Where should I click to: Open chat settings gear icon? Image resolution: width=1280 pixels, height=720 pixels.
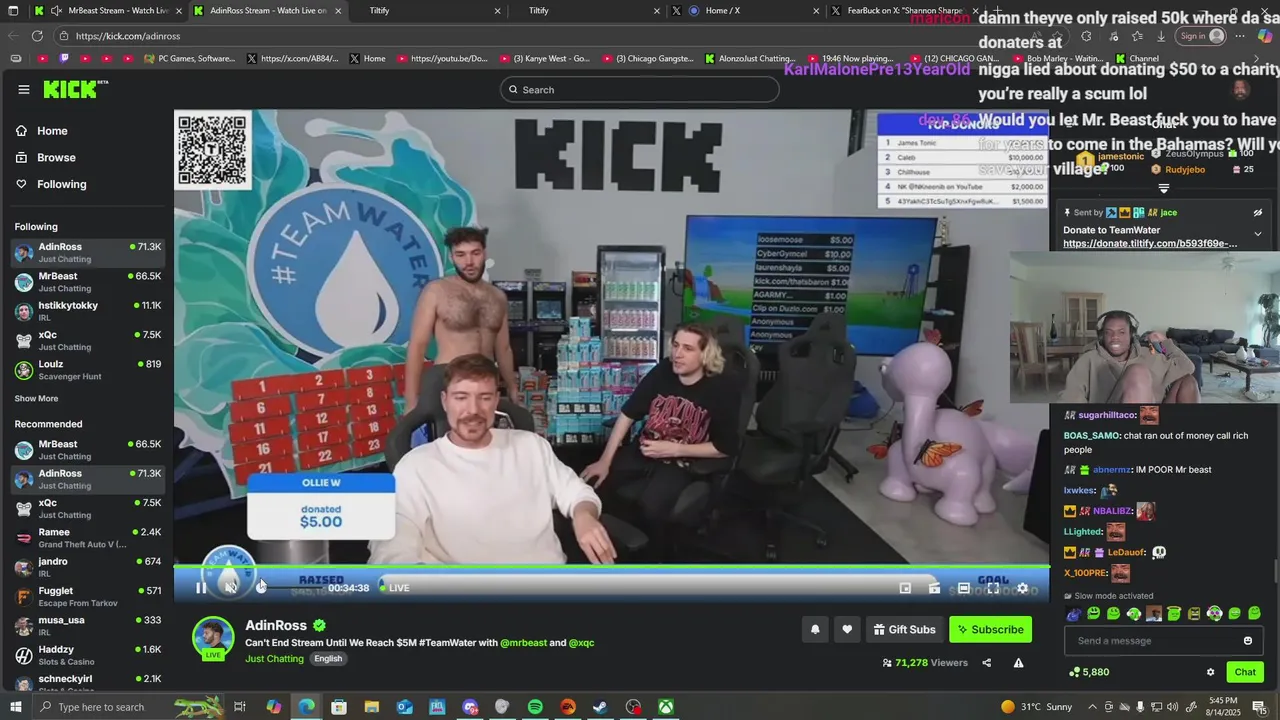pyautogui.click(x=1210, y=672)
